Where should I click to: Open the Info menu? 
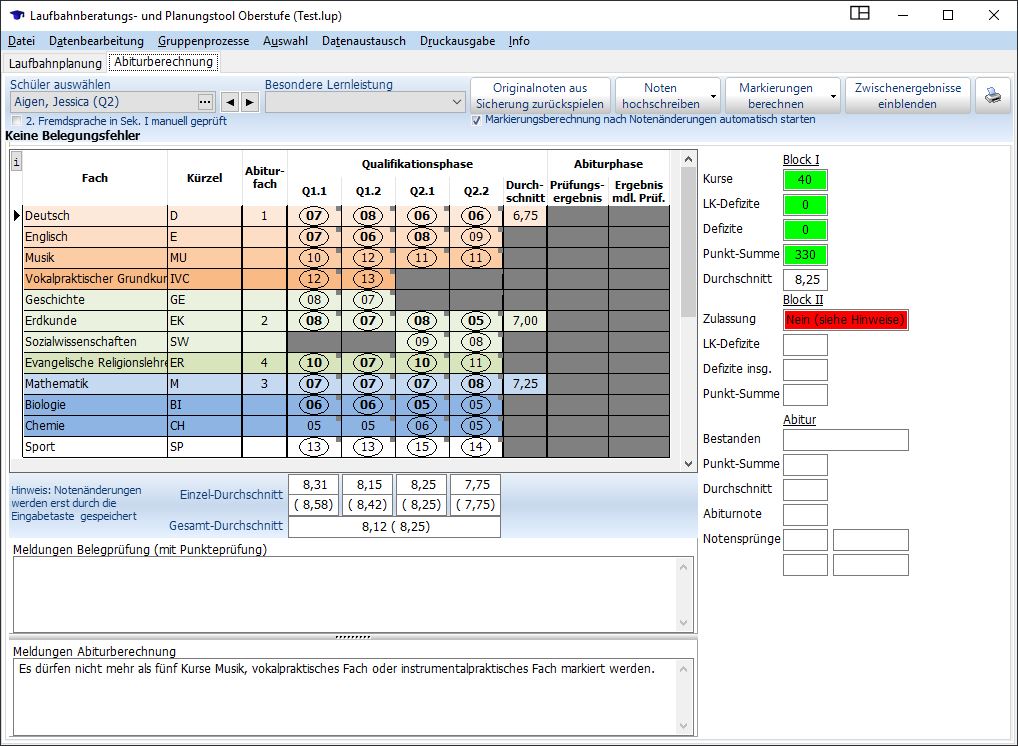(519, 41)
